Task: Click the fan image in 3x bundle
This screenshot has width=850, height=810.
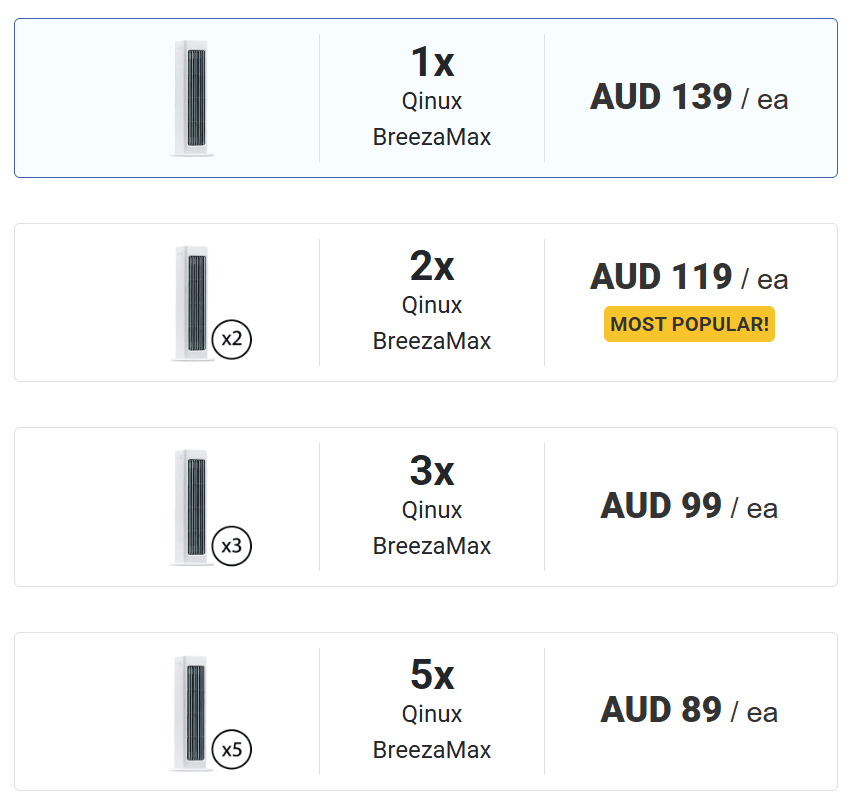Action: point(191,507)
